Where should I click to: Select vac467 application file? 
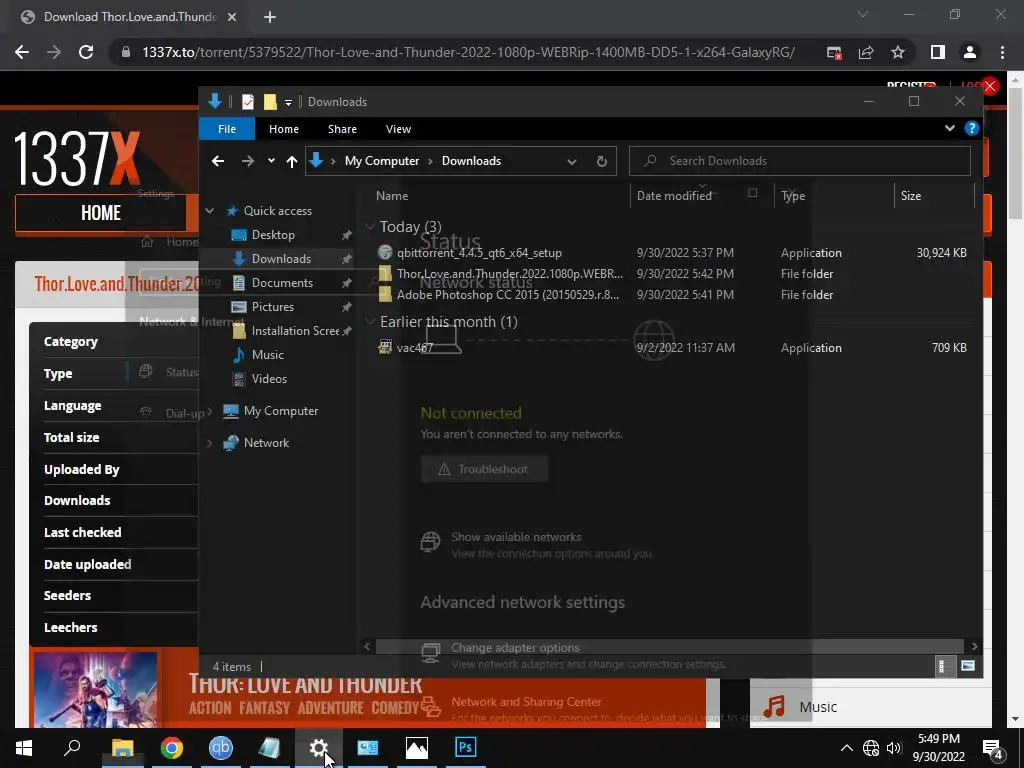[415, 347]
